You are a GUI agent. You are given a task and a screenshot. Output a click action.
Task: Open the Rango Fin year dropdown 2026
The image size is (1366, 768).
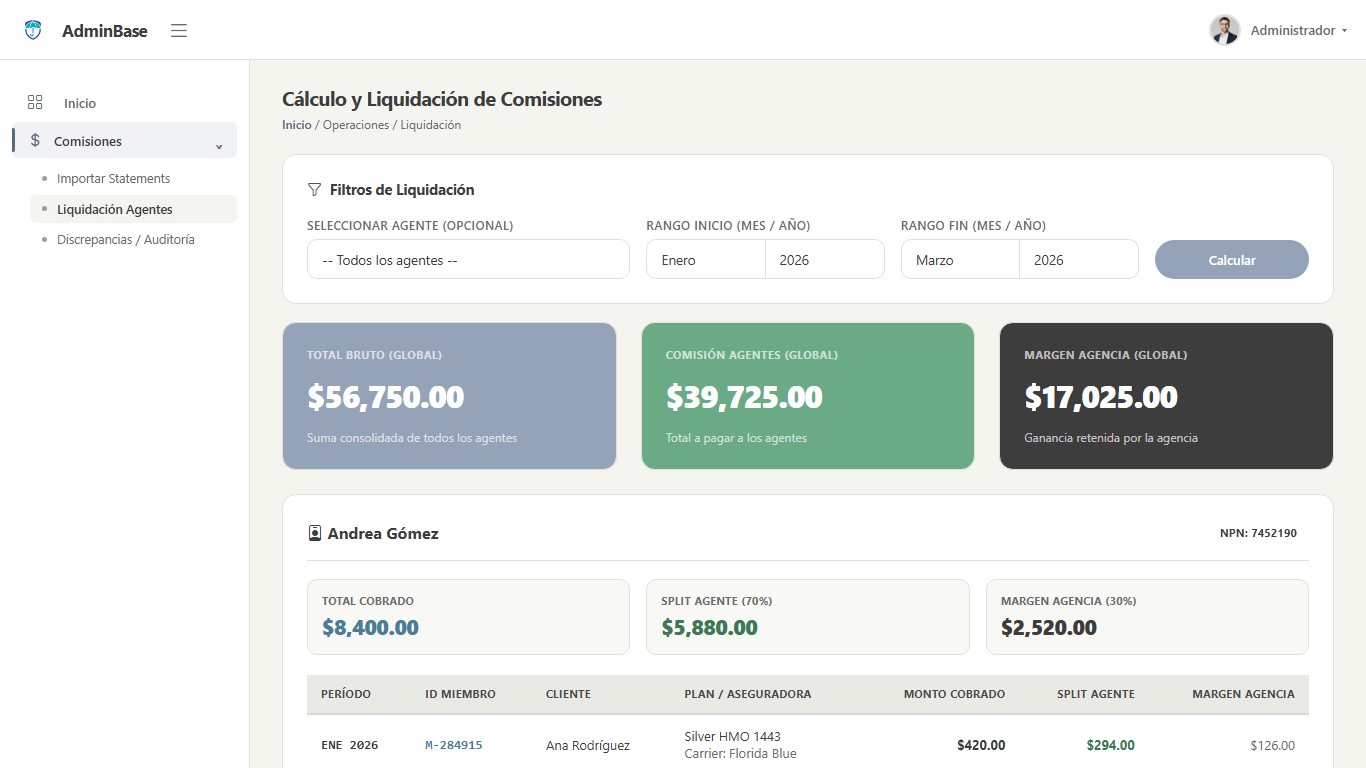pos(1079,259)
